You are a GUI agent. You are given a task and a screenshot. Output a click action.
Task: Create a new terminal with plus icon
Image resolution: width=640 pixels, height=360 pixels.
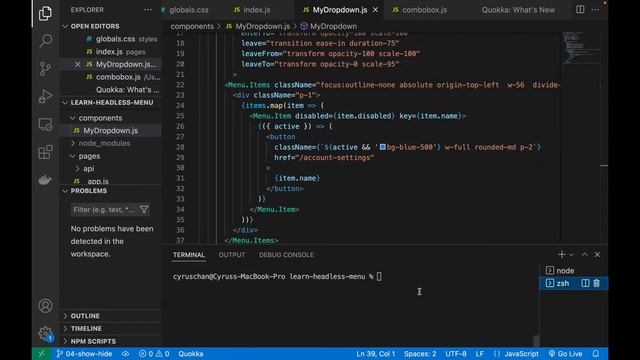(562, 255)
